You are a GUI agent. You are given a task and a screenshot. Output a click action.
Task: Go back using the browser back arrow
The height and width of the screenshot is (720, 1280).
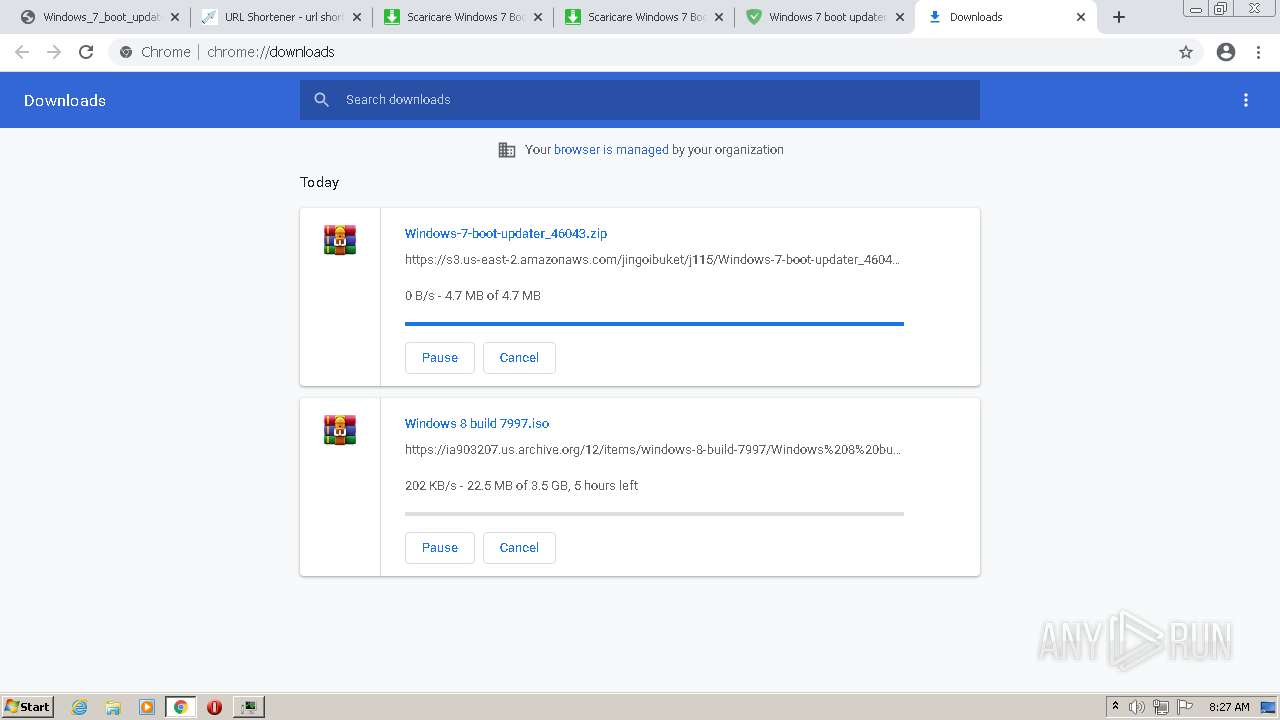click(22, 52)
